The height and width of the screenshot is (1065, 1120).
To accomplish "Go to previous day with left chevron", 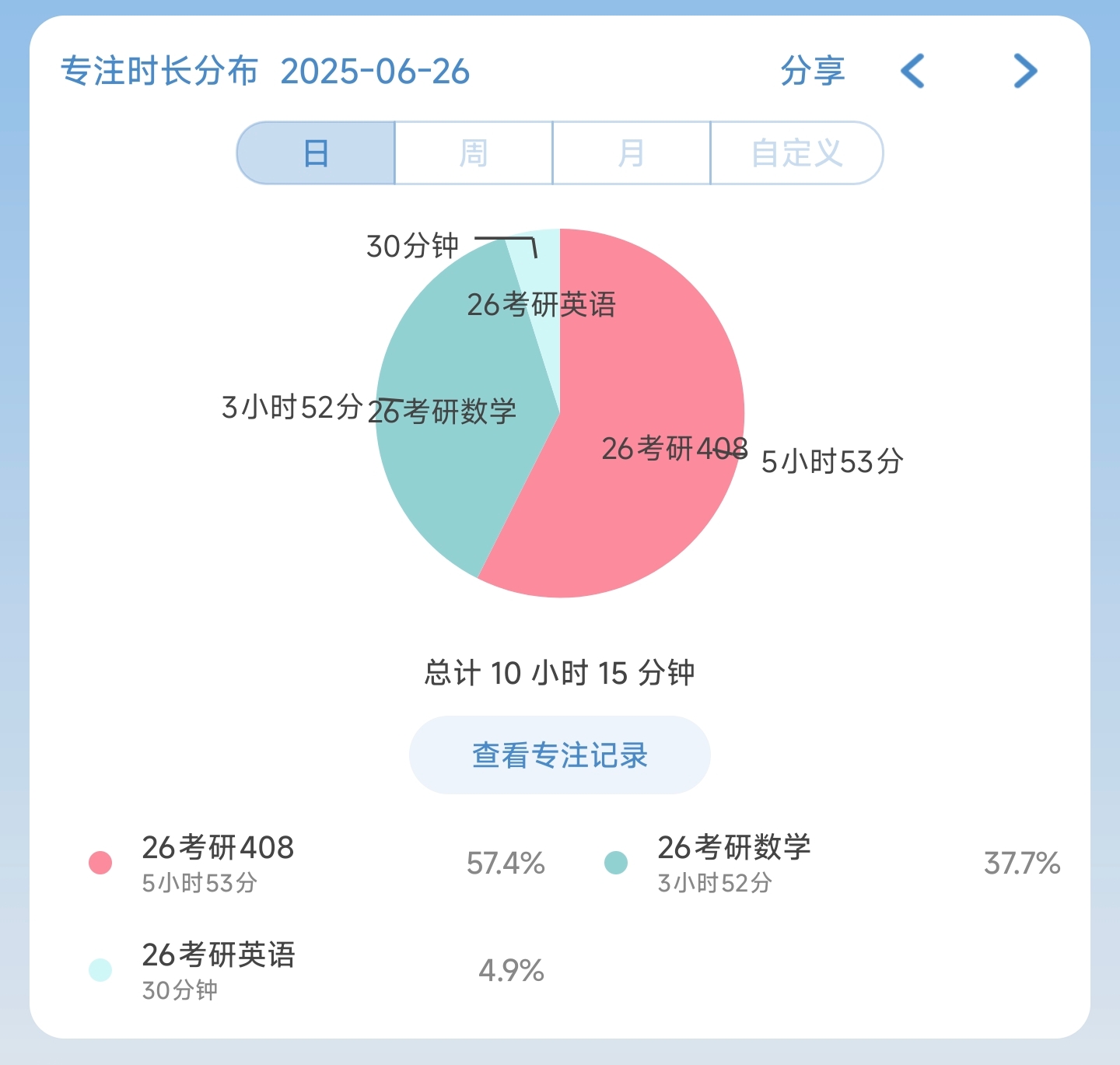I will click(x=913, y=72).
